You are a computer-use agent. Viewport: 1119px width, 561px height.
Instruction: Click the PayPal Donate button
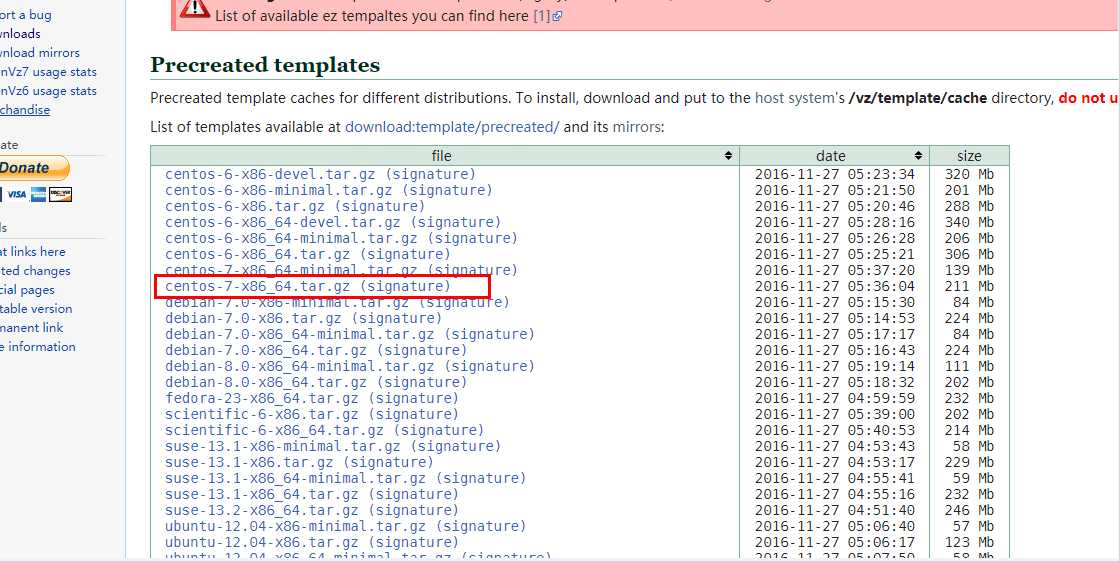(x=32, y=168)
